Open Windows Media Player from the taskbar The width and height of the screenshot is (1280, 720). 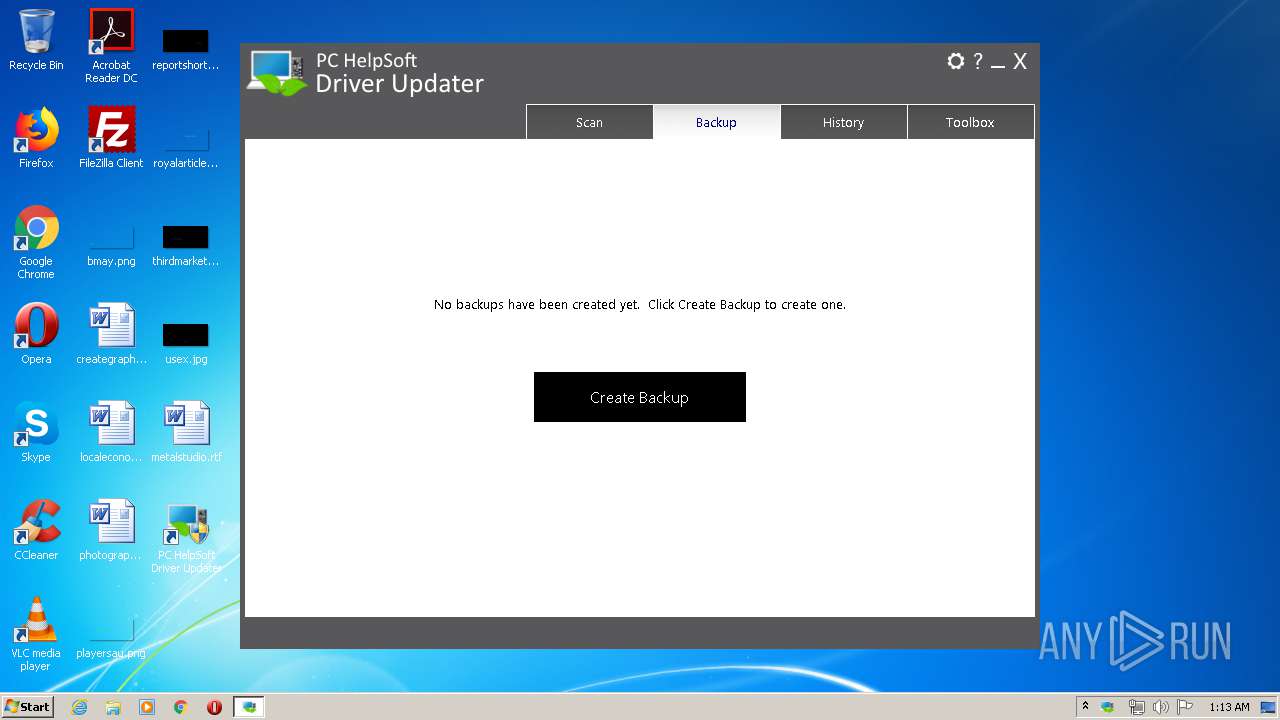[147, 707]
